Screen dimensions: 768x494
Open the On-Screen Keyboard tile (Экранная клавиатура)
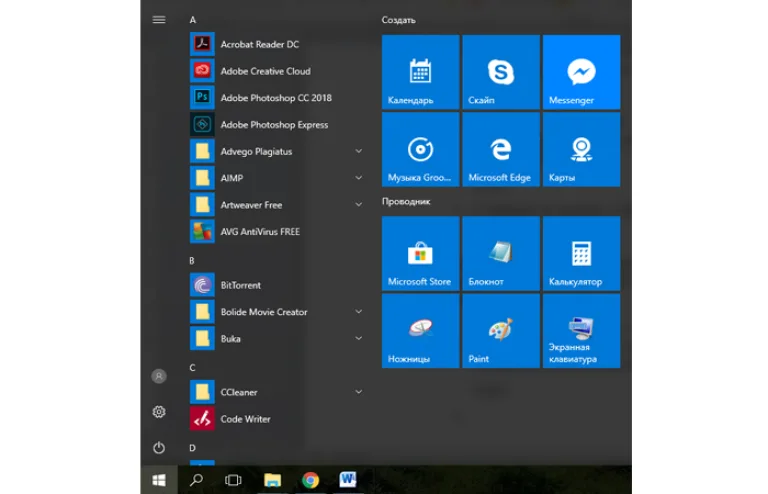(581, 331)
